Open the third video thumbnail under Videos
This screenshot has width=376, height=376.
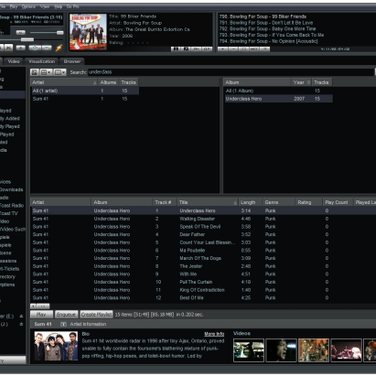(x=313, y=350)
